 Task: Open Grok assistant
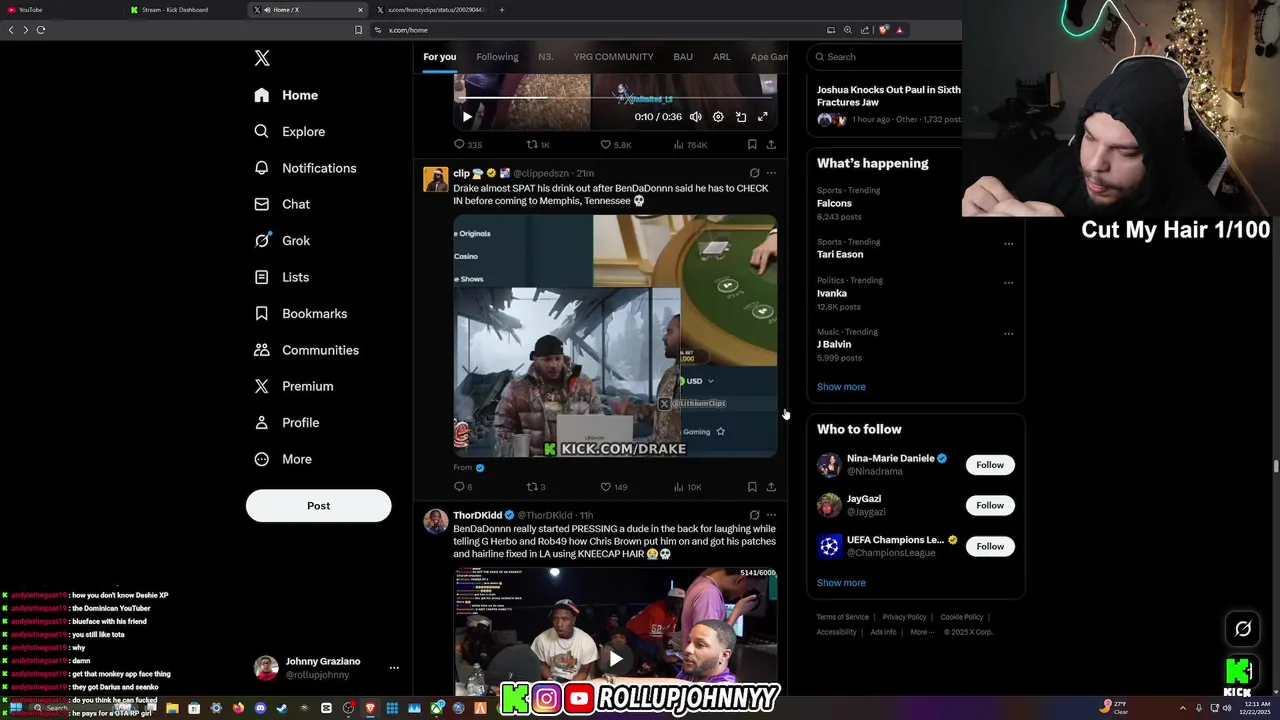pyautogui.click(x=282, y=240)
